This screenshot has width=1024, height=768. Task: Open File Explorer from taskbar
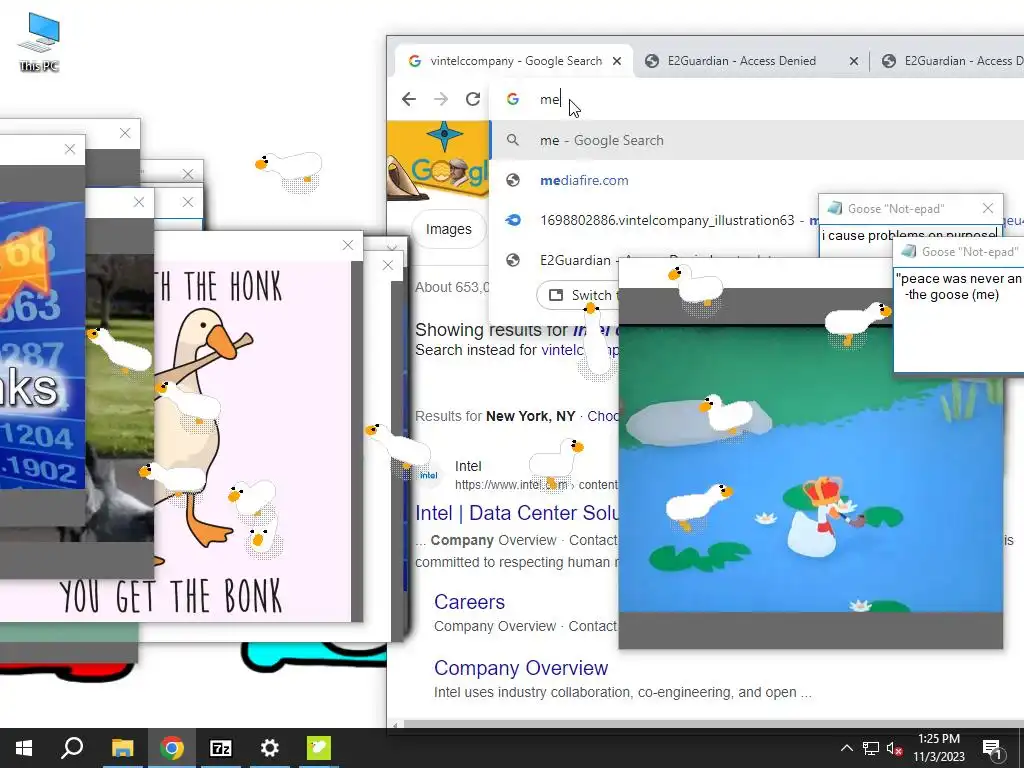(122, 748)
